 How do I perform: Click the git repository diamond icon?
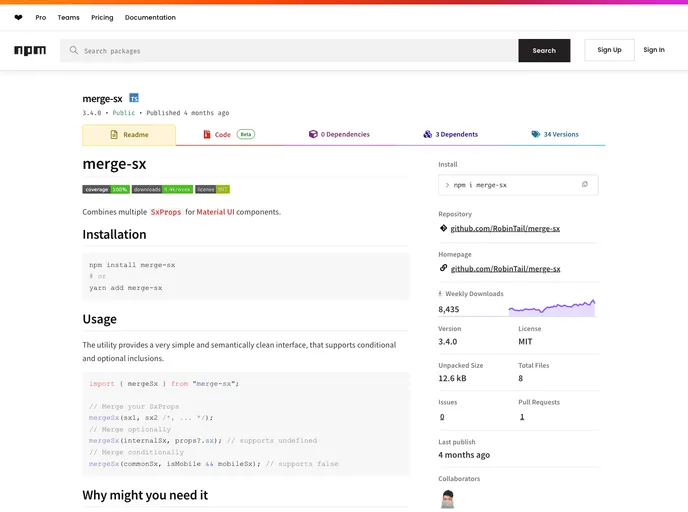click(443, 228)
